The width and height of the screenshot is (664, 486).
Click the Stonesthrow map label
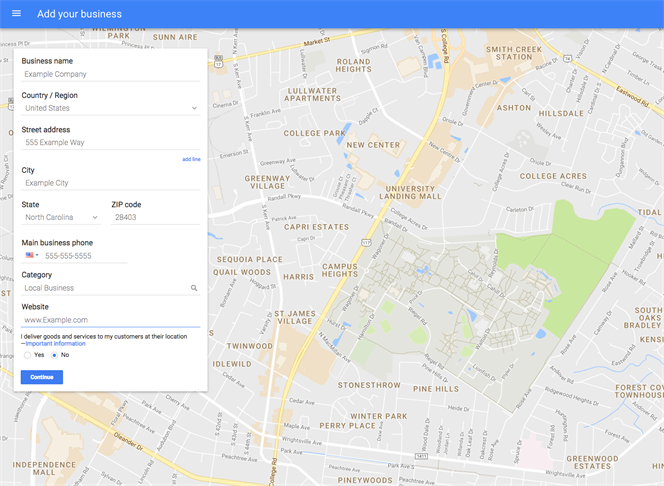tap(369, 385)
